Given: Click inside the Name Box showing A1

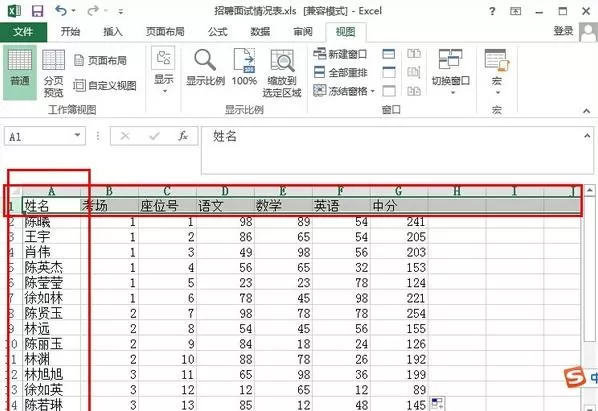Looking at the screenshot, I should [x=38, y=136].
